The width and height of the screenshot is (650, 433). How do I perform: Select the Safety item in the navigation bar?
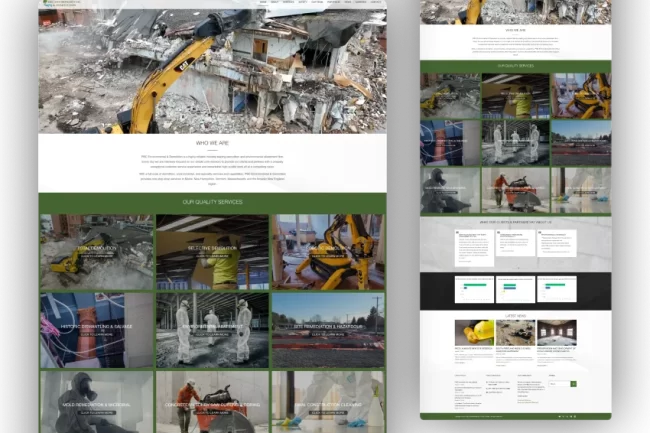pos(303,3)
